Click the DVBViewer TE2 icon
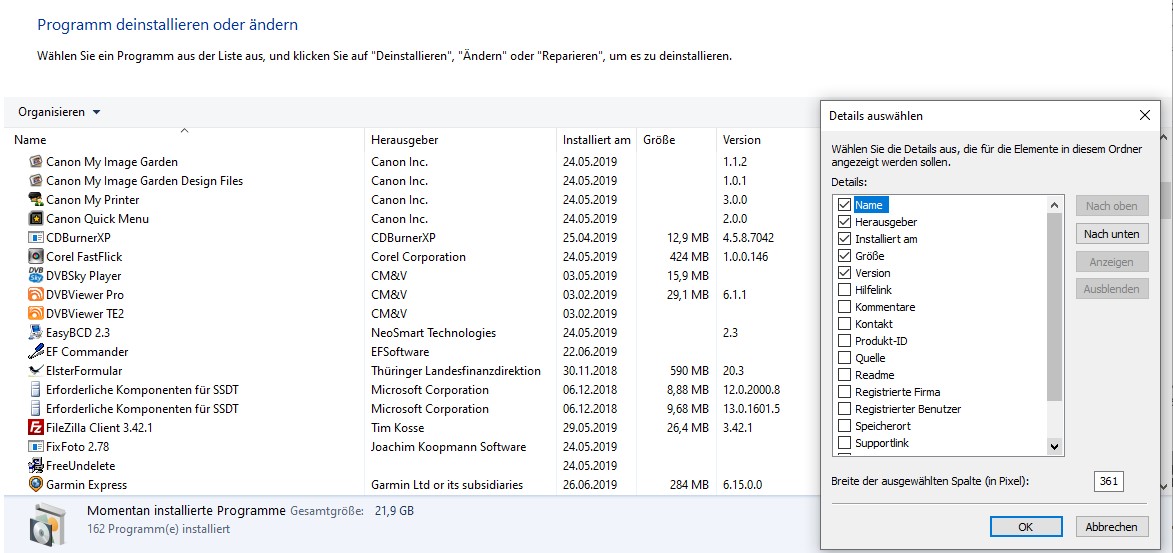 [35, 314]
